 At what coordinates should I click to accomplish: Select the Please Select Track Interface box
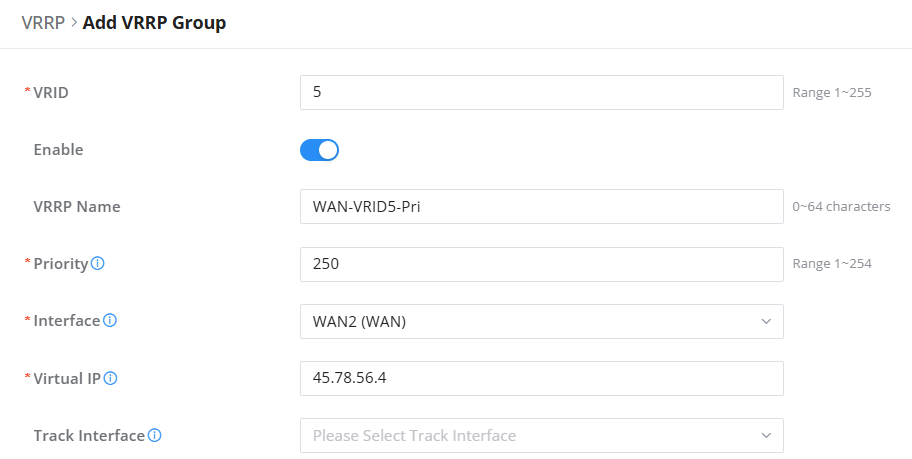pos(542,435)
